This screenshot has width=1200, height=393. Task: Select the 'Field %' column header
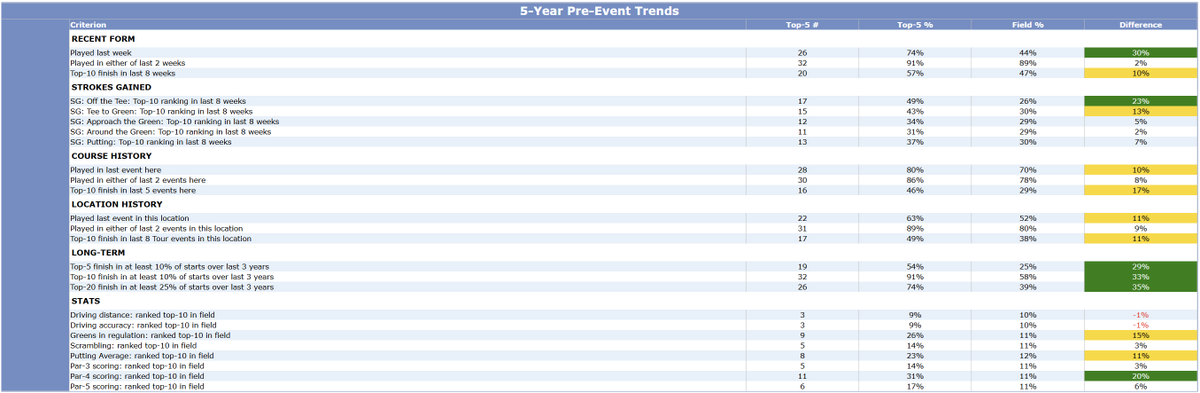click(1027, 24)
